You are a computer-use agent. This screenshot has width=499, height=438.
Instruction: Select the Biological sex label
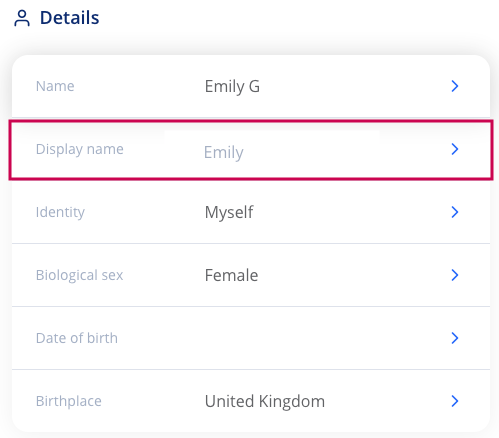click(x=79, y=275)
